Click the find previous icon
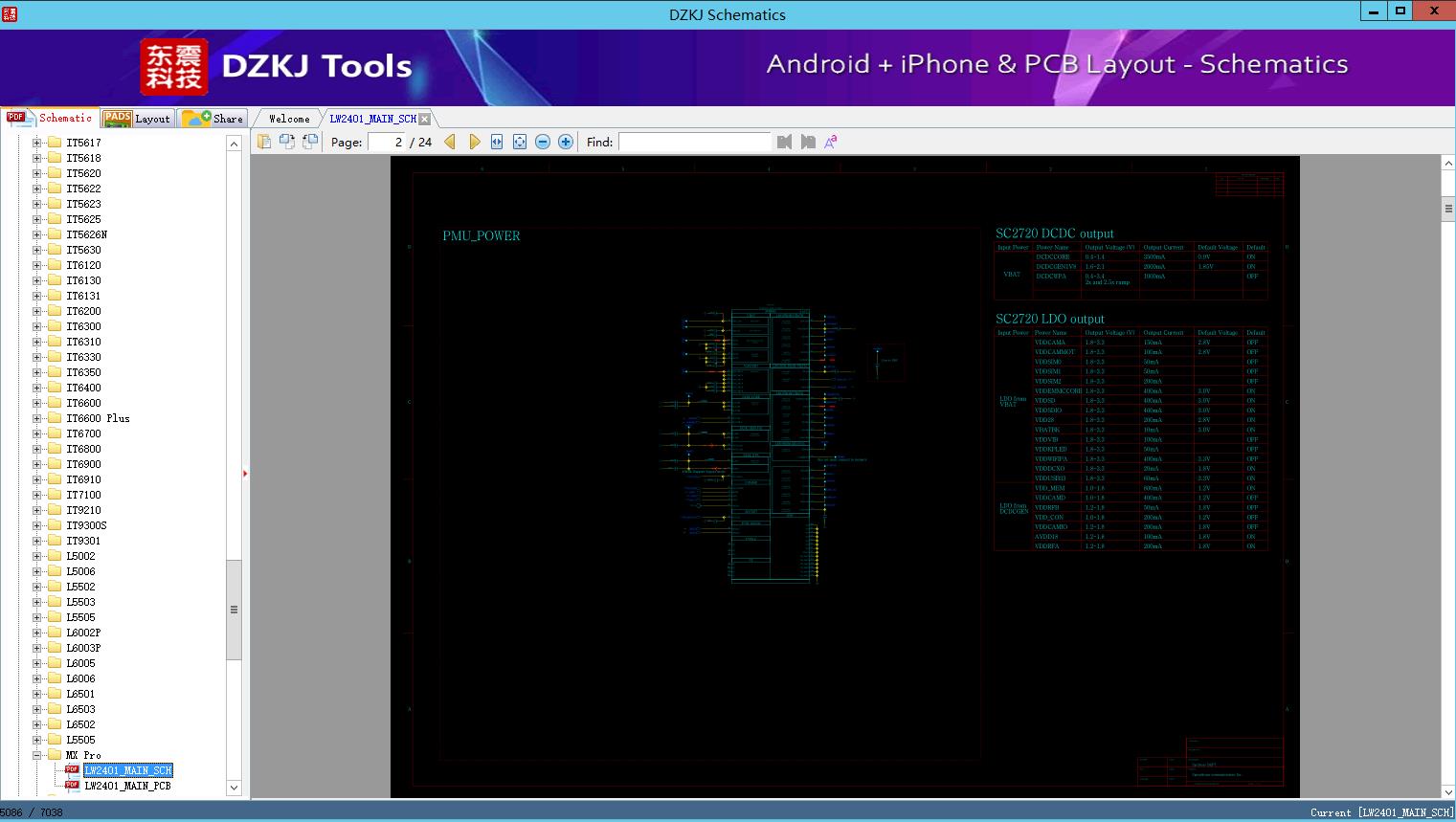Screen dimensions: 1456x822 pos(785,142)
